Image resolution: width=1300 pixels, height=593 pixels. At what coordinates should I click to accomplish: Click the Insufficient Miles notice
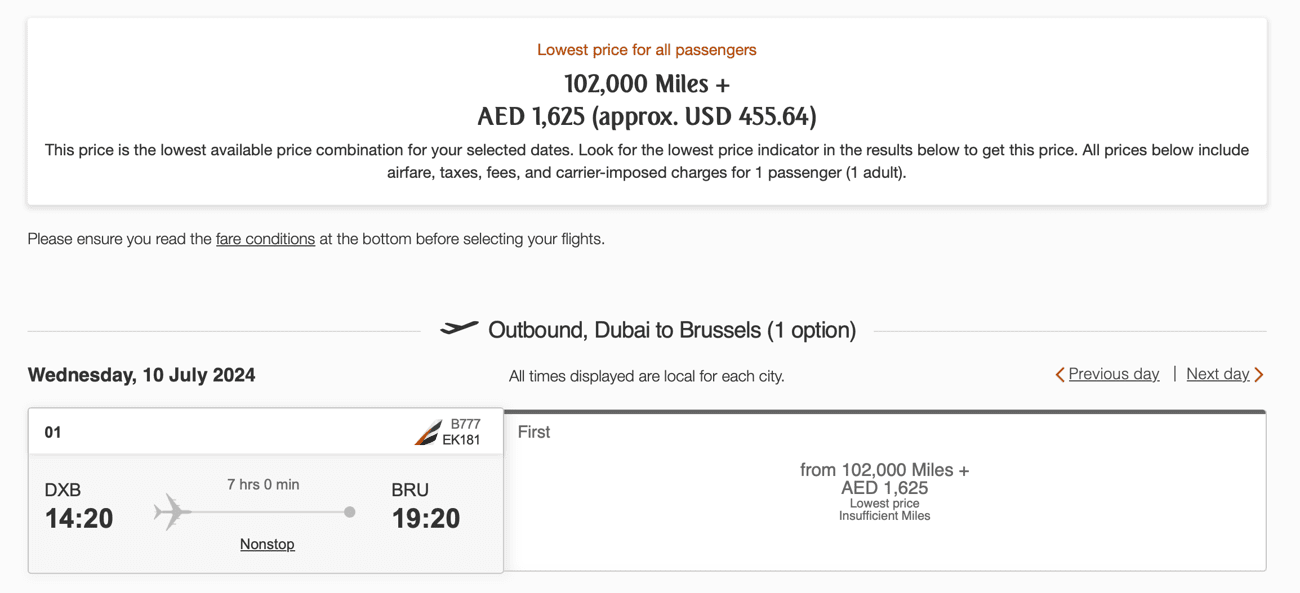pos(884,515)
